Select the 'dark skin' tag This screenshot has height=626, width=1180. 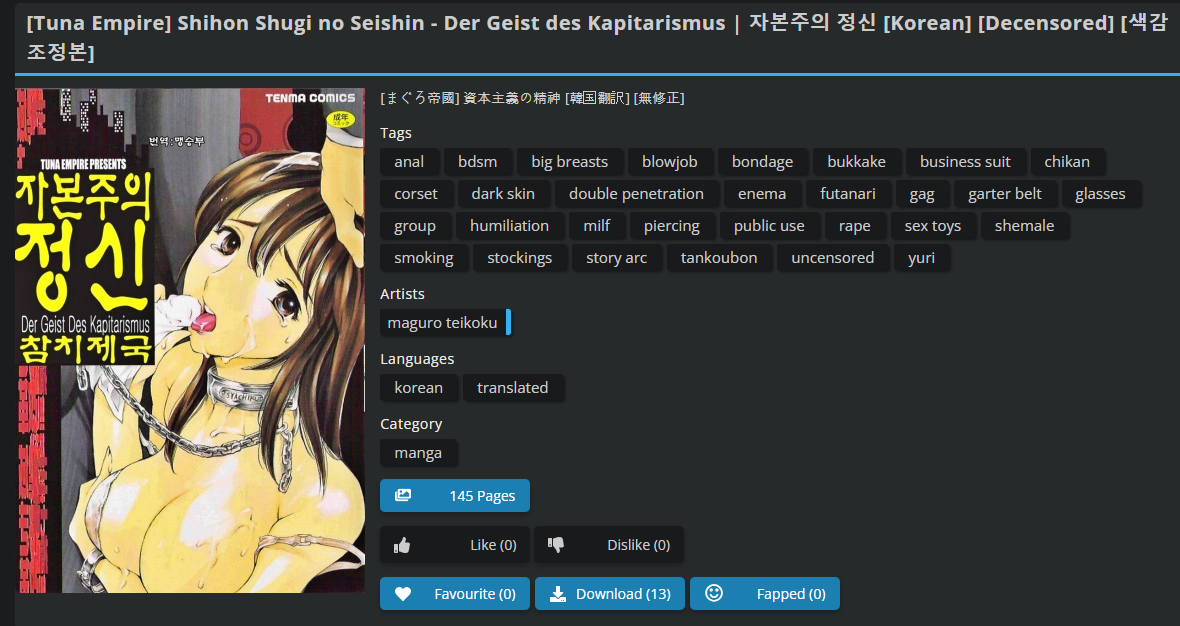click(503, 193)
